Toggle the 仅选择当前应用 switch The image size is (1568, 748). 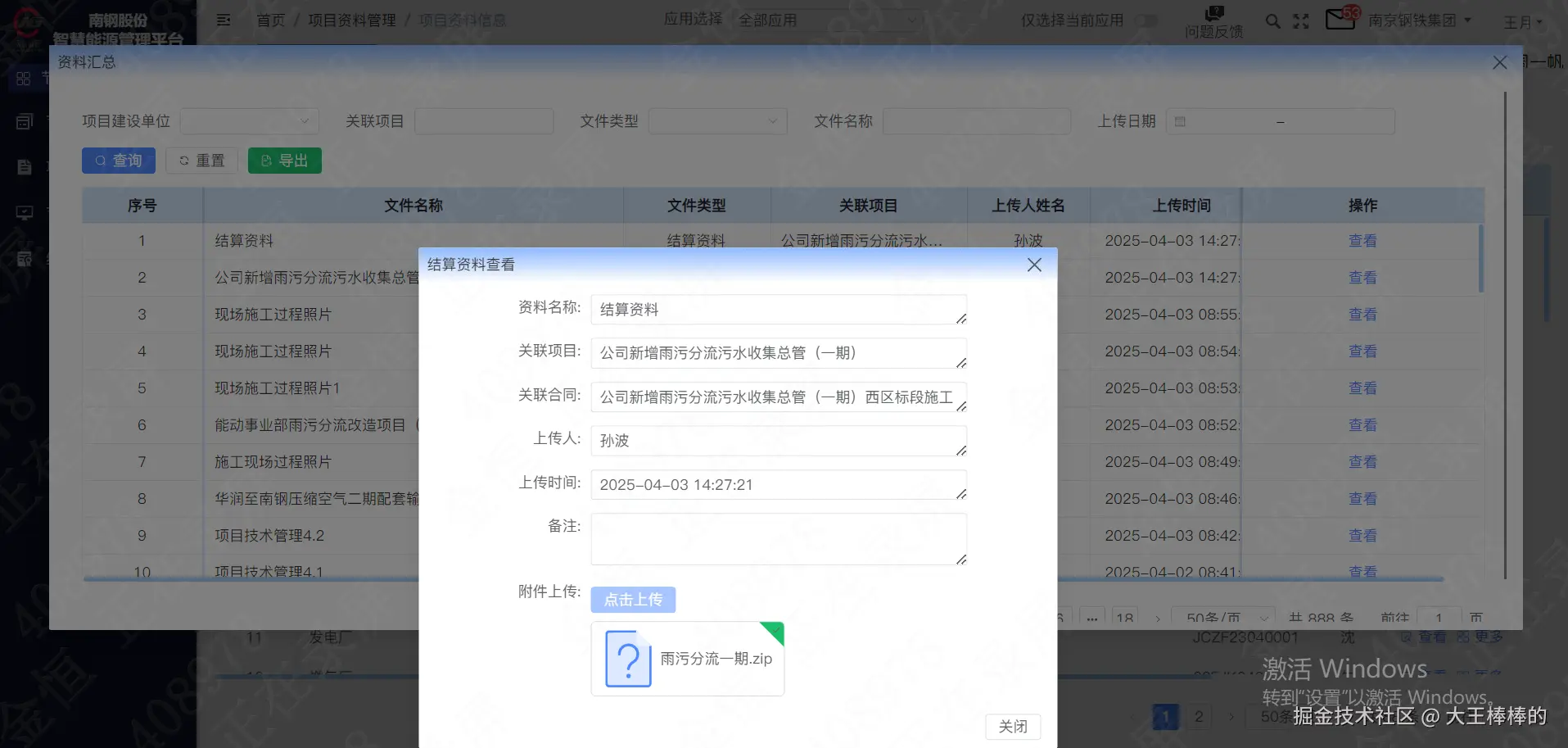1146,20
